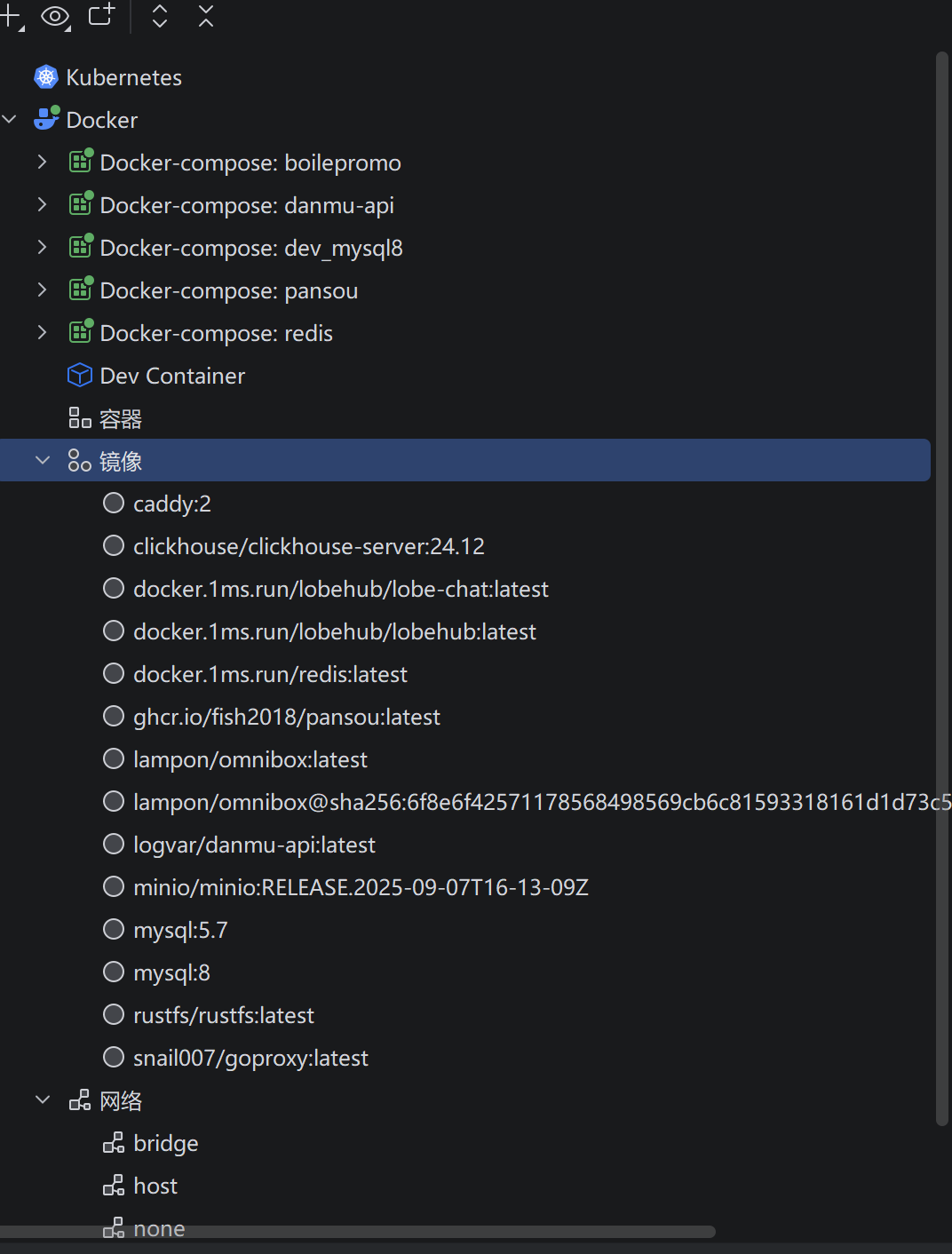Click the pansou compose icon

(81, 289)
